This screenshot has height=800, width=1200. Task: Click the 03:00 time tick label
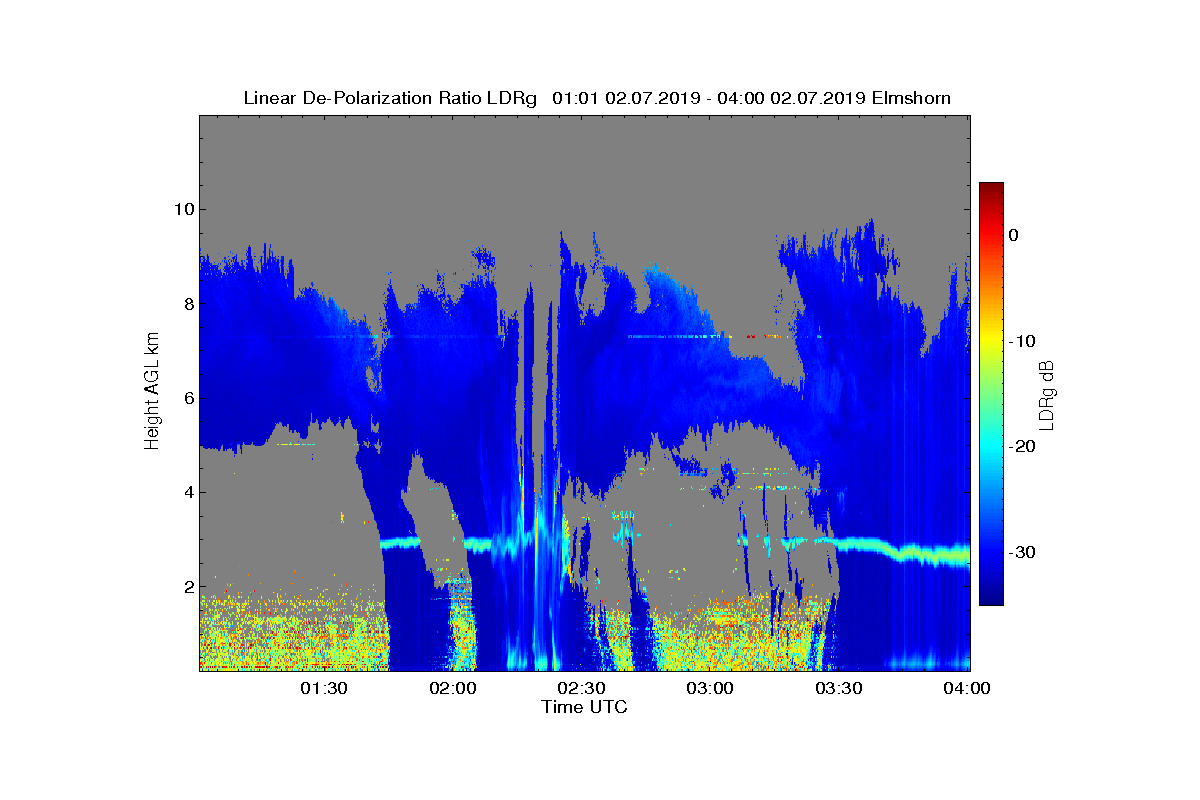pyautogui.click(x=711, y=689)
